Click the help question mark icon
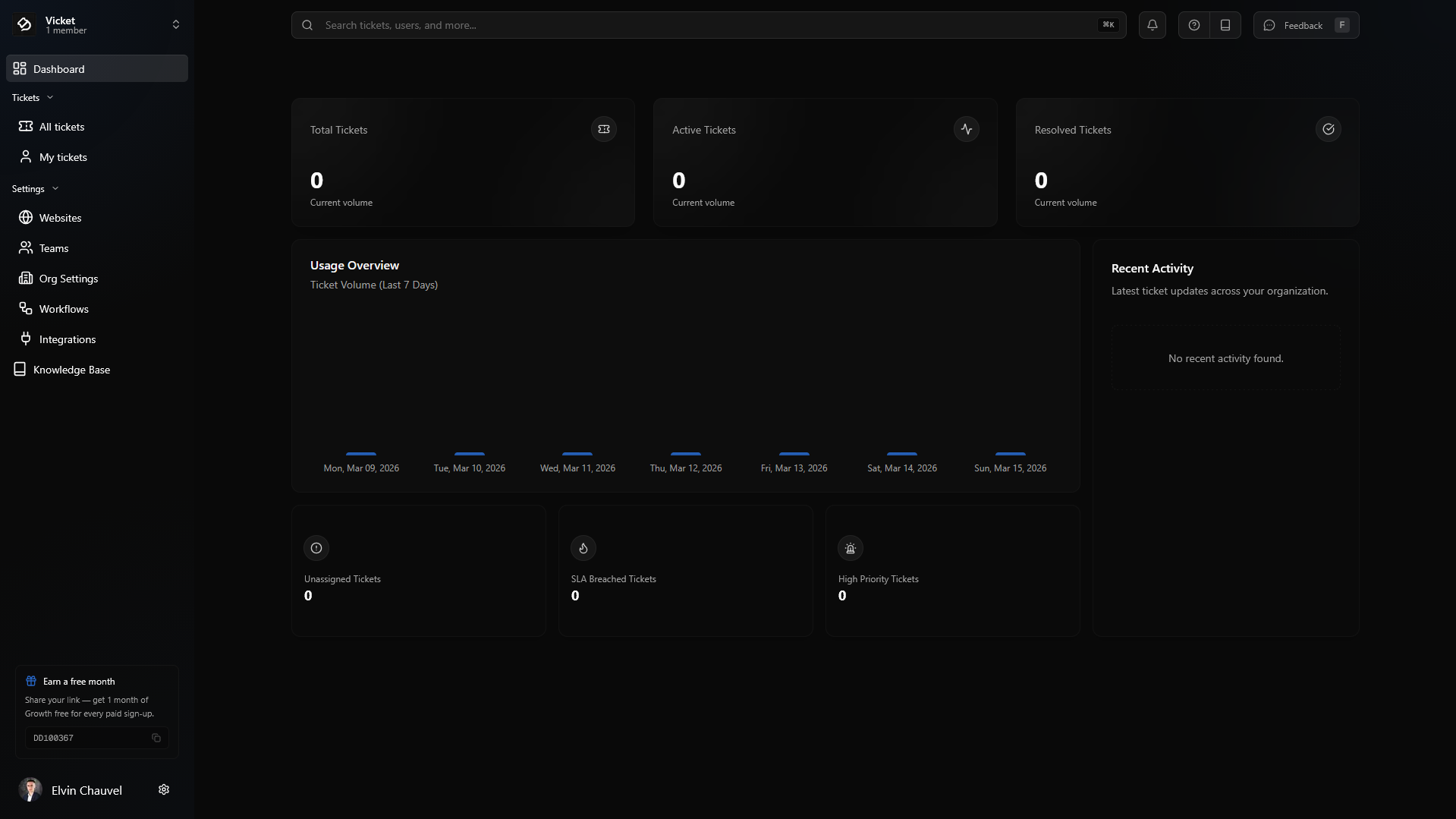The width and height of the screenshot is (1456, 819). [1193, 24]
